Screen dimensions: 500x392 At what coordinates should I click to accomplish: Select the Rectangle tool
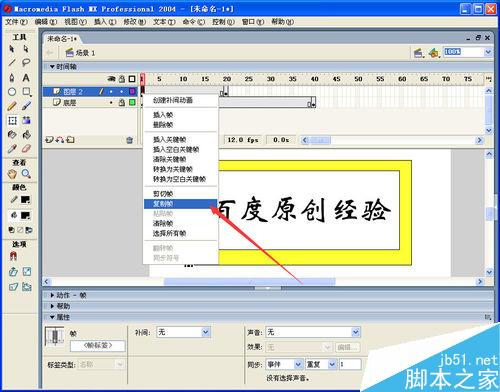26,92
